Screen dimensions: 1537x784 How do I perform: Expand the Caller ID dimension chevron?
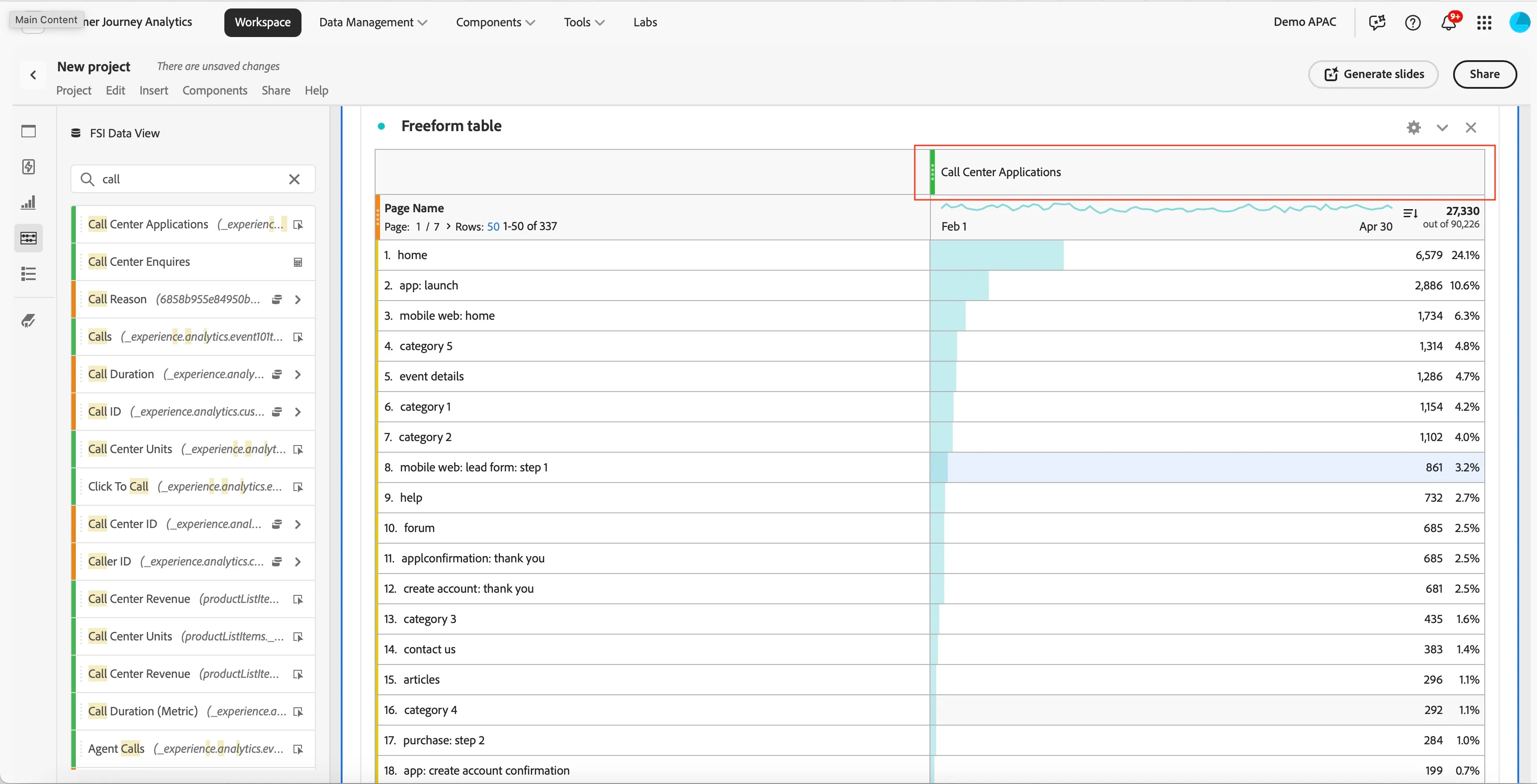298,561
